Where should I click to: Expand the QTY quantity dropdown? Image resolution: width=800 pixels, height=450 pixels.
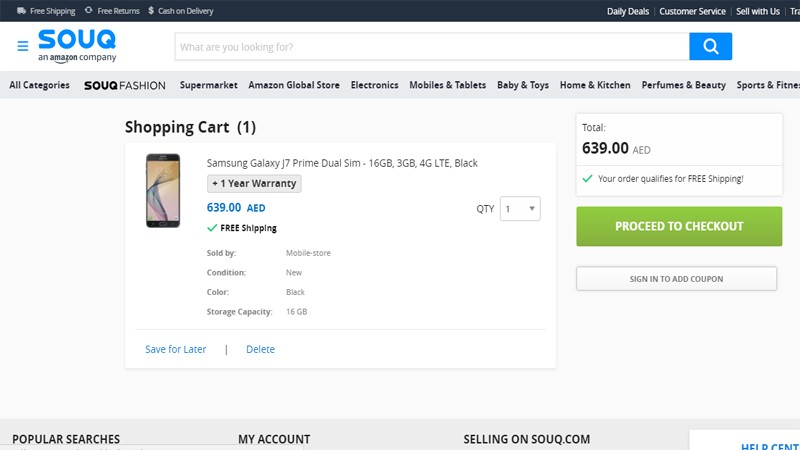[x=521, y=209]
